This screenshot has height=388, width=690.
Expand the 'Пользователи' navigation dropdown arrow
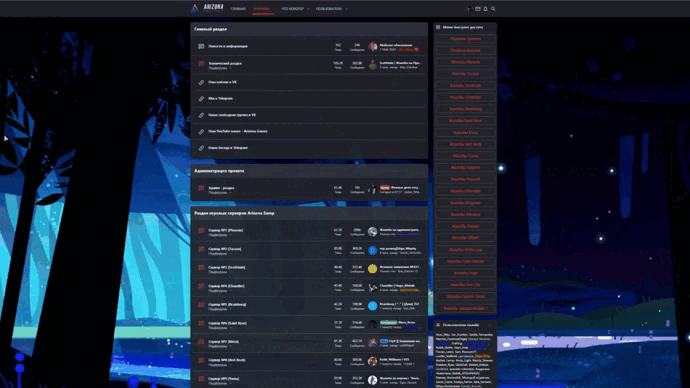click(346, 9)
